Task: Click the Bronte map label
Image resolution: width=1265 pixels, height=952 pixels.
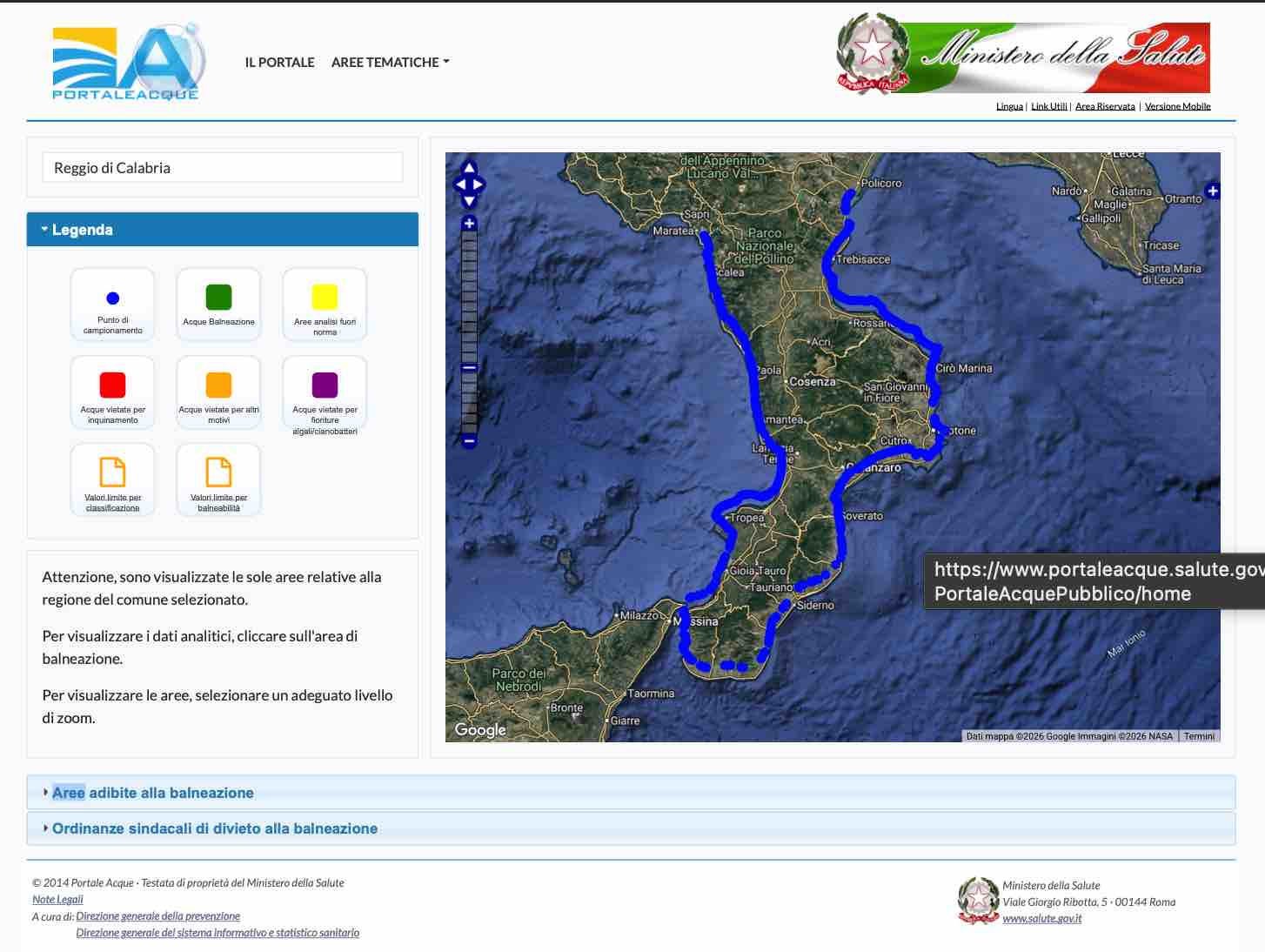Action: click(x=566, y=707)
